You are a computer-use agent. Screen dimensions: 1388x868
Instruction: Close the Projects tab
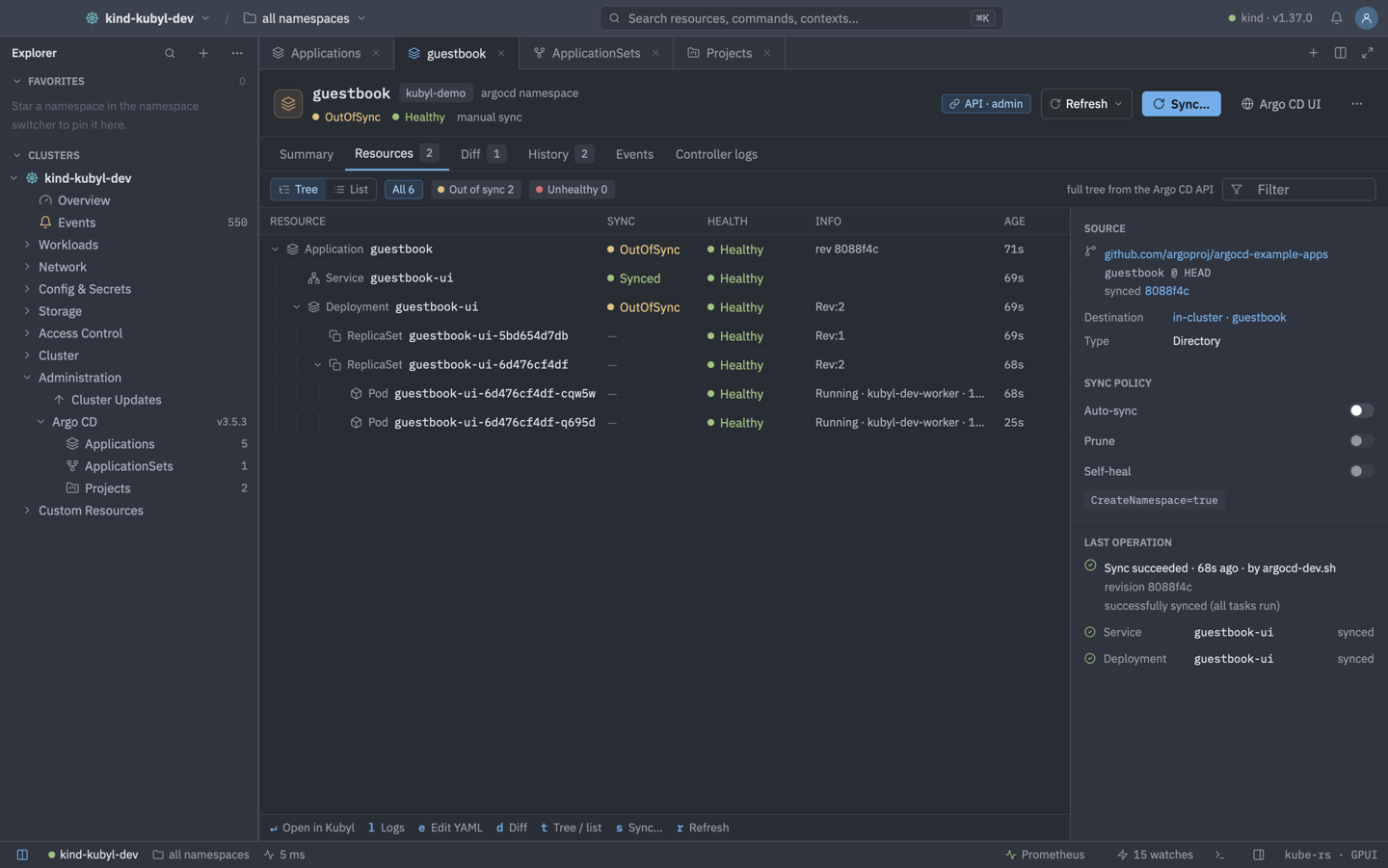pos(767,53)
